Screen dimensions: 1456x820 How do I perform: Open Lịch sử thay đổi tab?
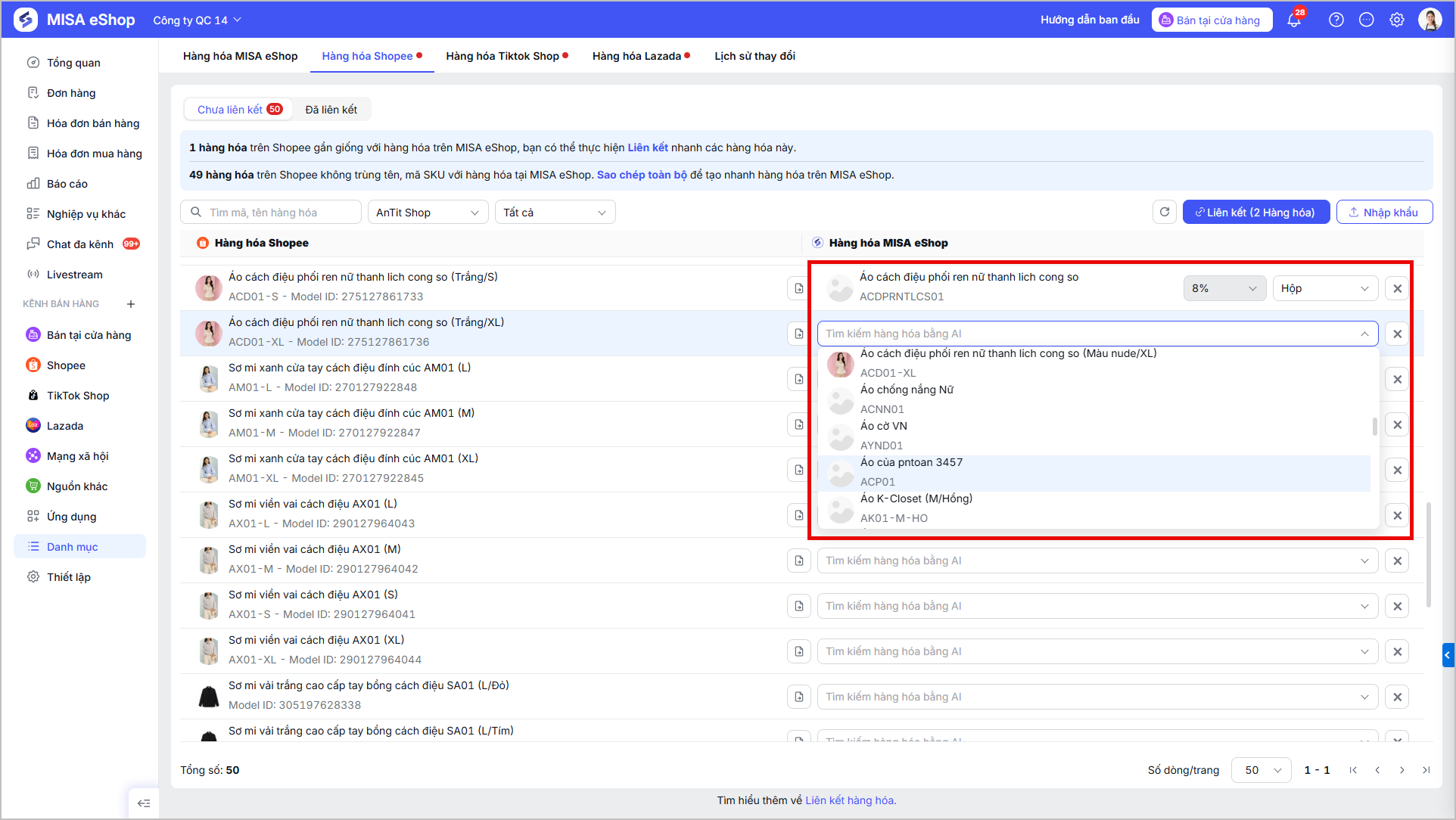(754, 56)
